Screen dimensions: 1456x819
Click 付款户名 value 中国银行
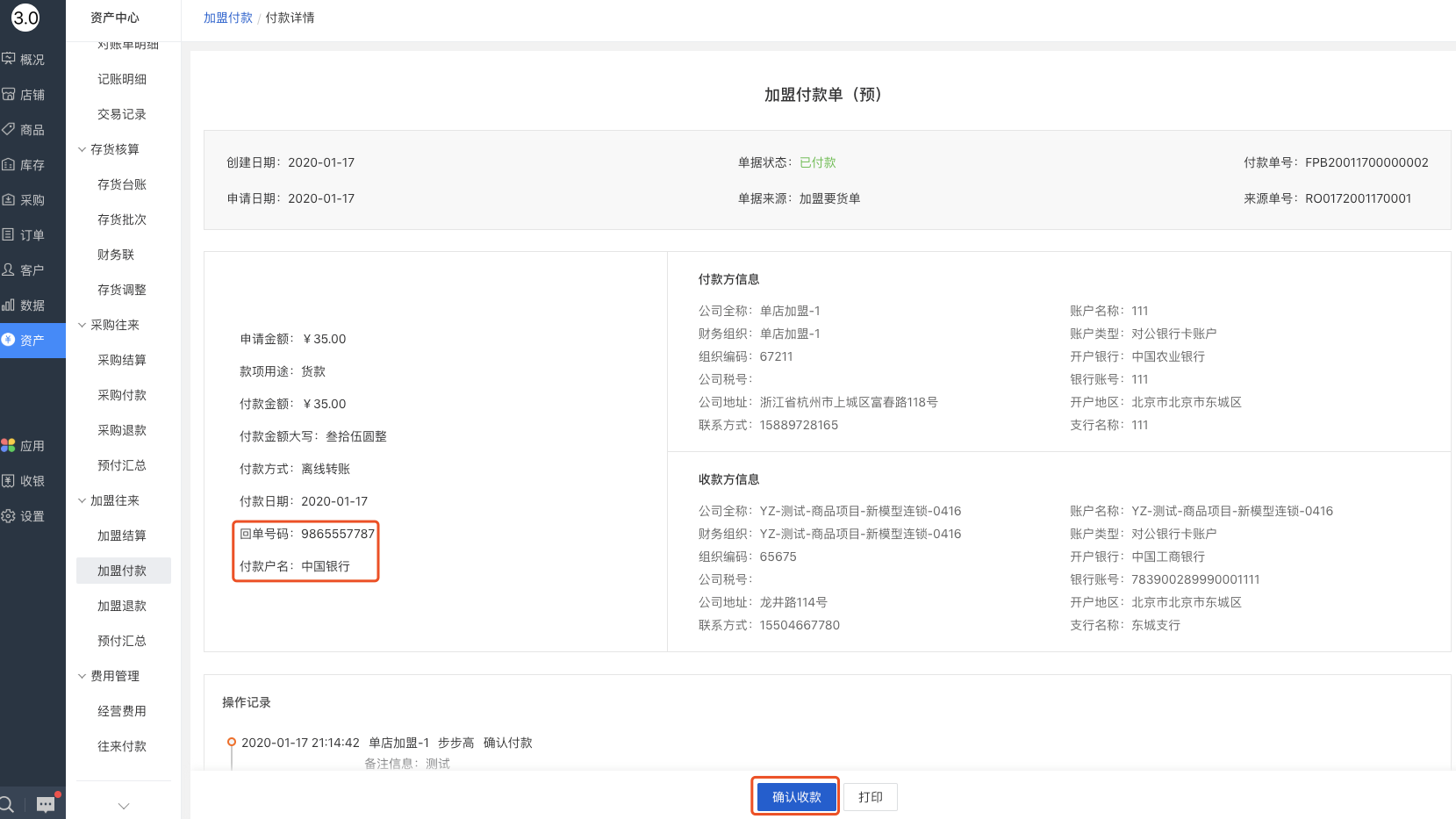click(326, 566)
